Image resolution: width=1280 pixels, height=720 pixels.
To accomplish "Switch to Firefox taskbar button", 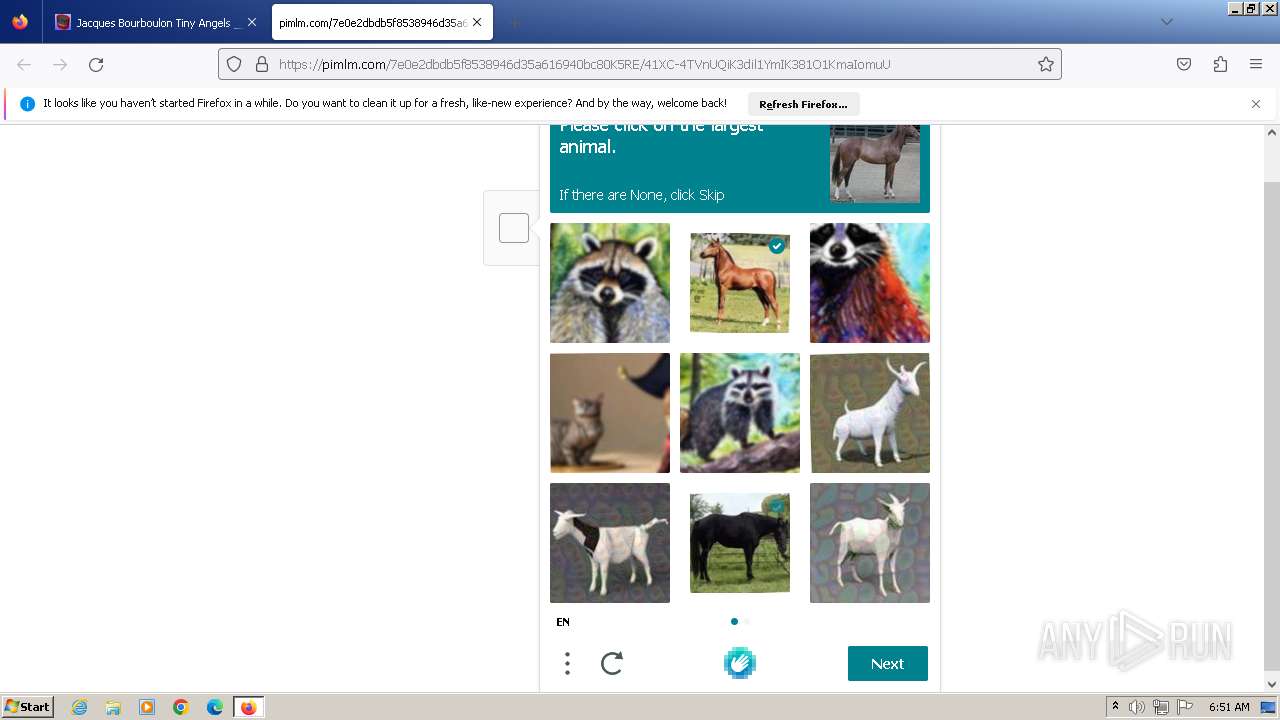I will (x=249, y=707).
